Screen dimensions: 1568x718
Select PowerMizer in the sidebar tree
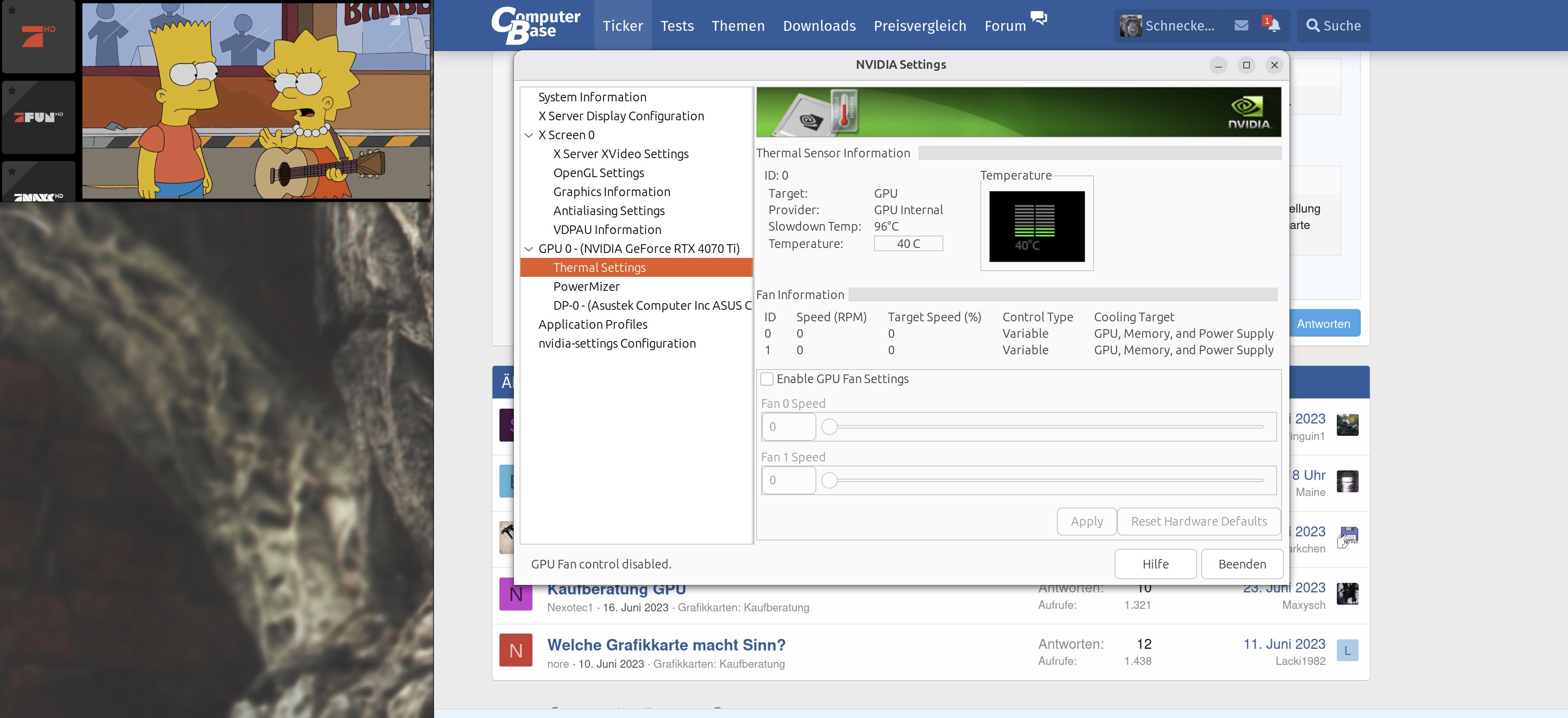tap(586, 287)
